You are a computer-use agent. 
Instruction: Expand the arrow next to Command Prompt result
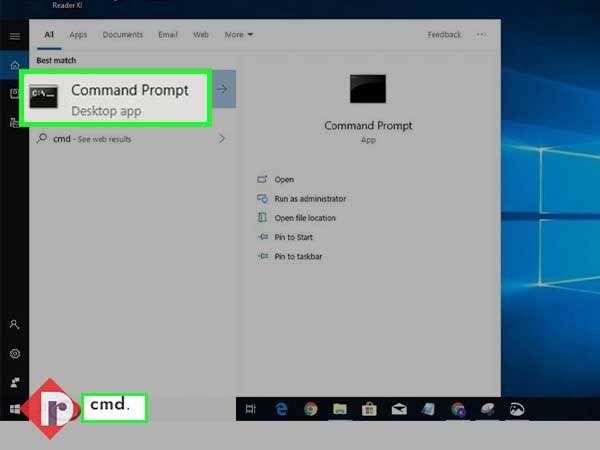[x=223, y=89]
